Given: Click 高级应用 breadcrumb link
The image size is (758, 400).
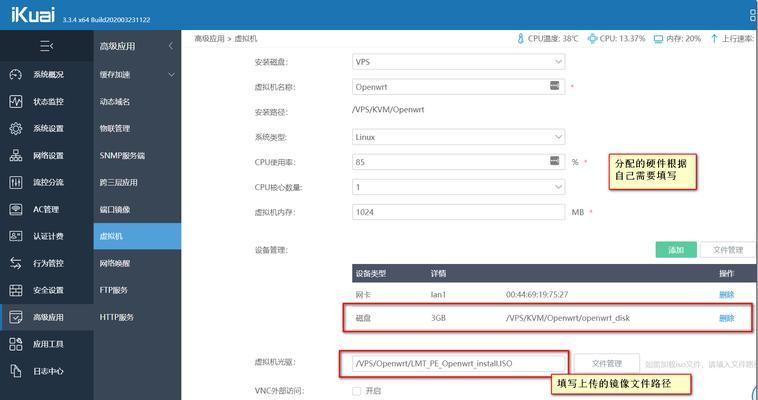Looking at the screenshot, I should pyautogui.click(x=209, y=39).
